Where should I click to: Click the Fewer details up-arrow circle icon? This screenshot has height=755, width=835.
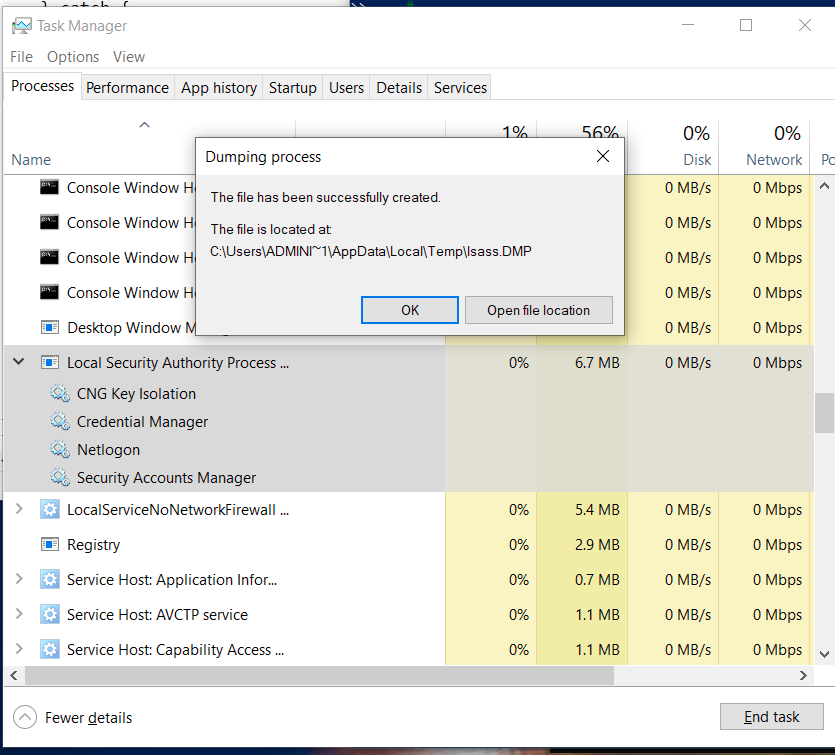[x=25, y=717]
